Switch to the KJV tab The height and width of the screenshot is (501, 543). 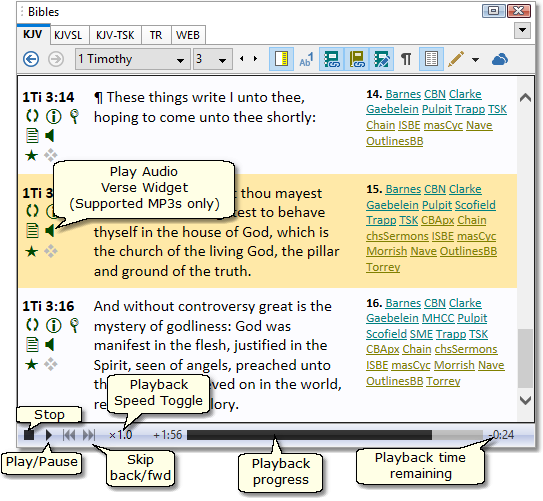point(33,34)
